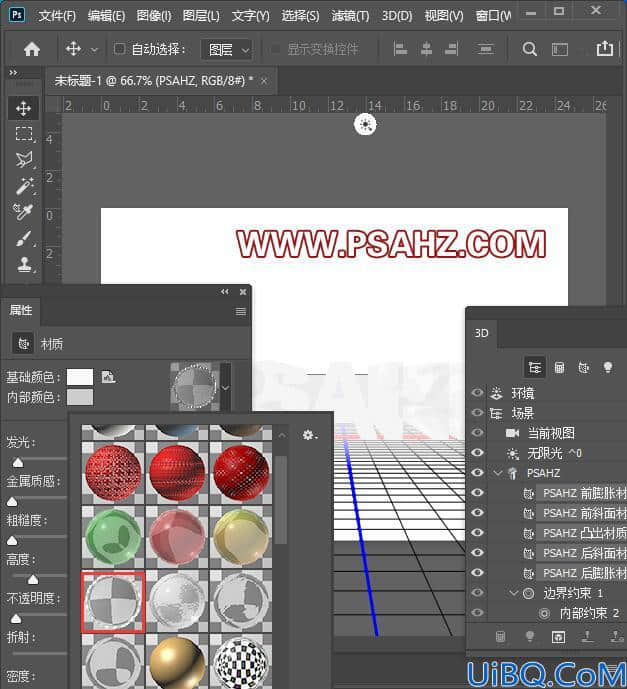Open Move tool preset picker arrow
627x689 pixels.
pos(94,50)
